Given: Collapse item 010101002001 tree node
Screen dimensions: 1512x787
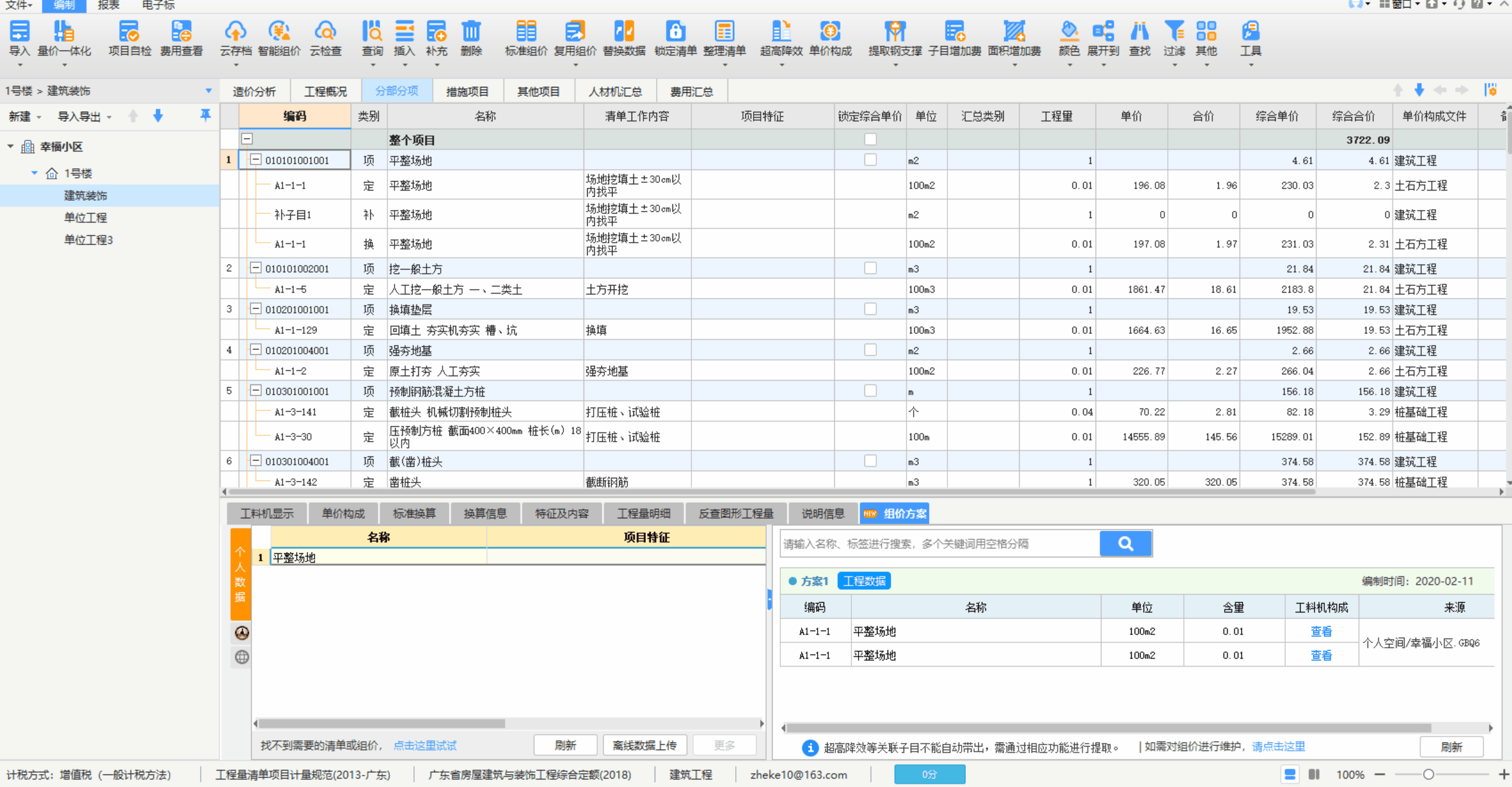Looking at the screenshot, I should [x=255, y=268].
